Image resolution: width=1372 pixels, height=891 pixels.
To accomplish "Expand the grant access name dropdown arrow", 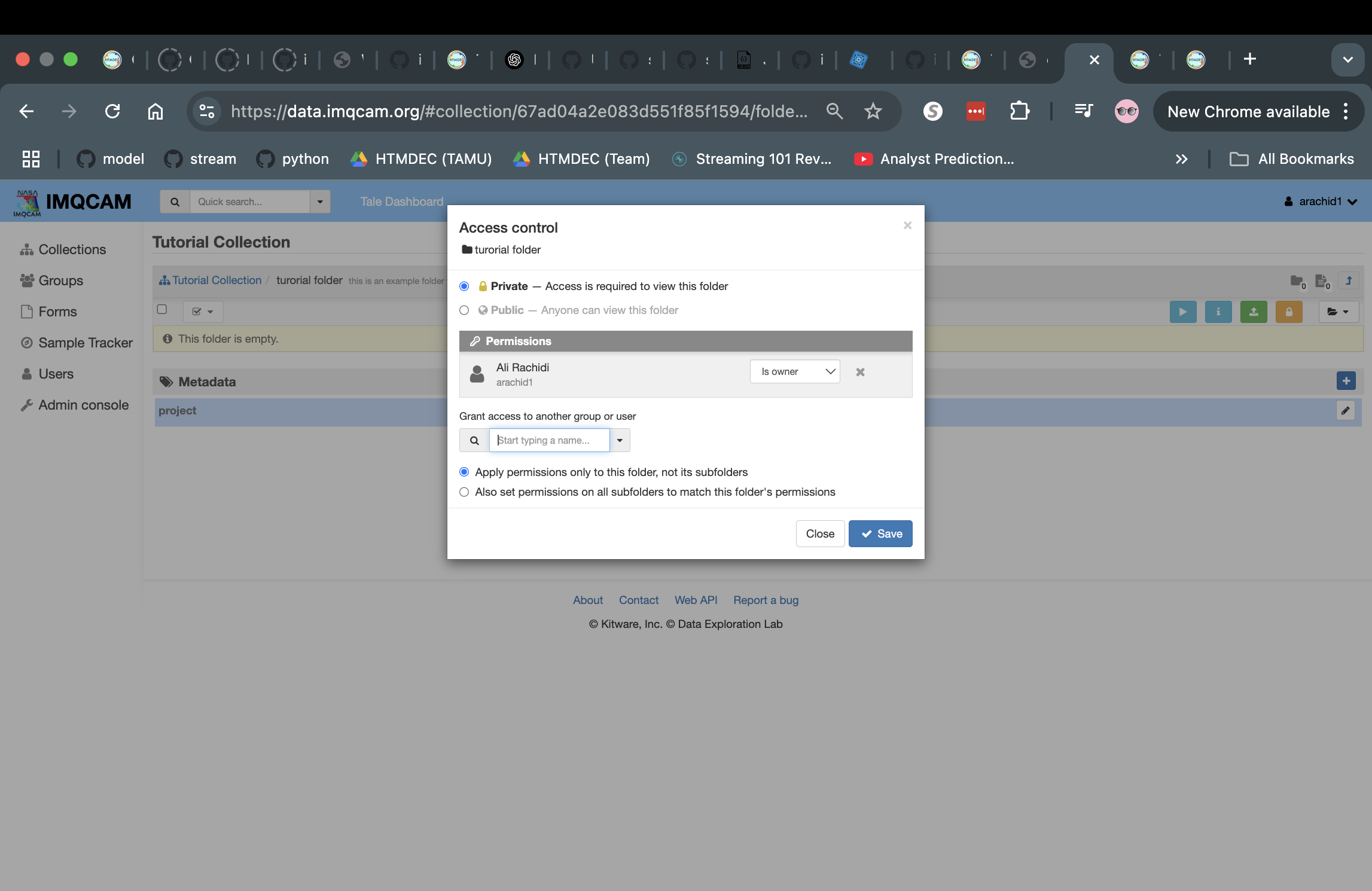I will (x=620, y=440).
